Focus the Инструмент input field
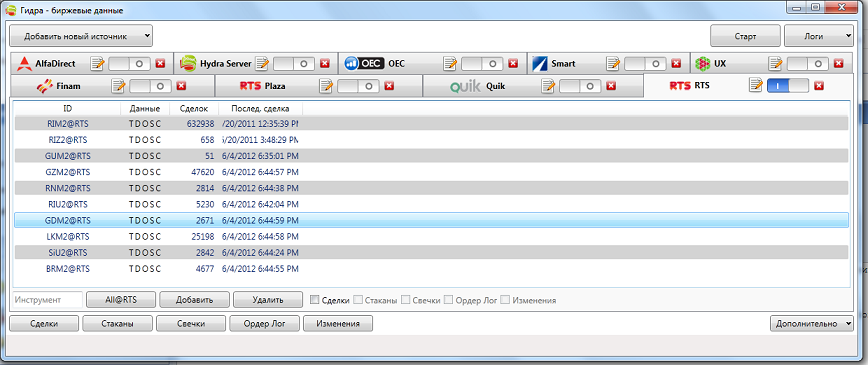Screen dimensions: 868x365 pyautogui.click(x=48, y=300)
